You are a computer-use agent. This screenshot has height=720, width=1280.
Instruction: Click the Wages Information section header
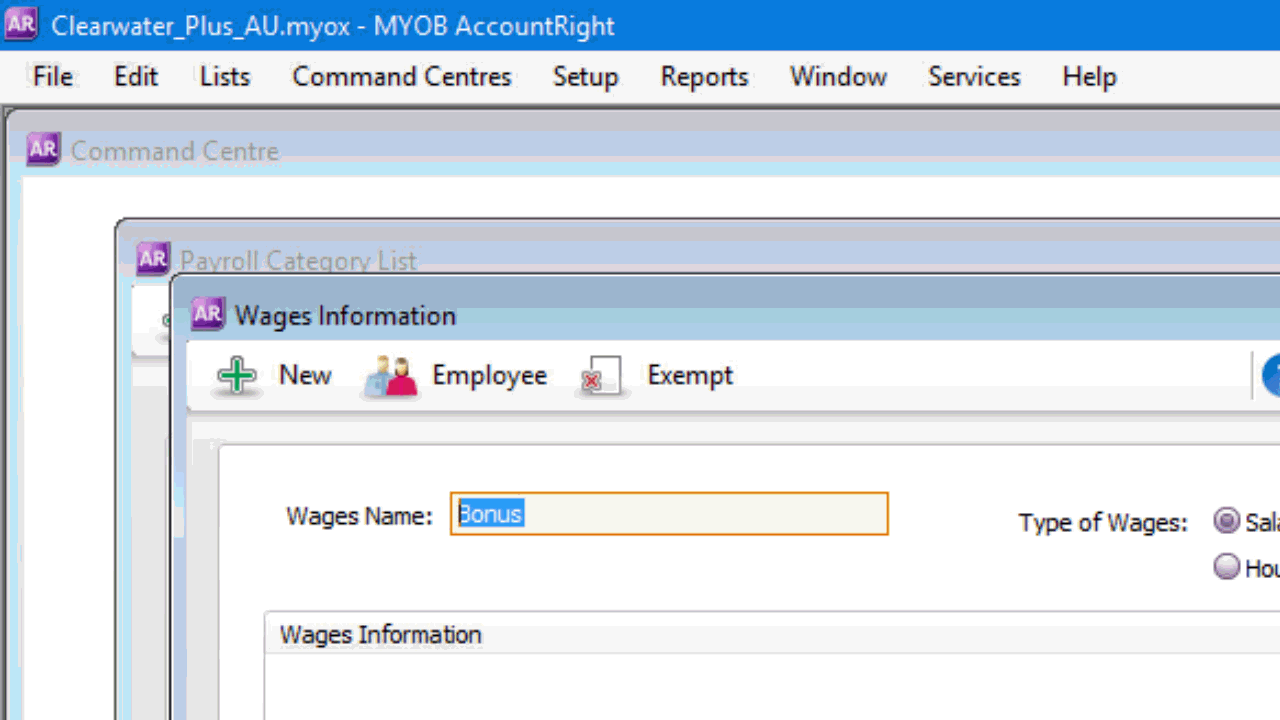click(x=380, y=635)
